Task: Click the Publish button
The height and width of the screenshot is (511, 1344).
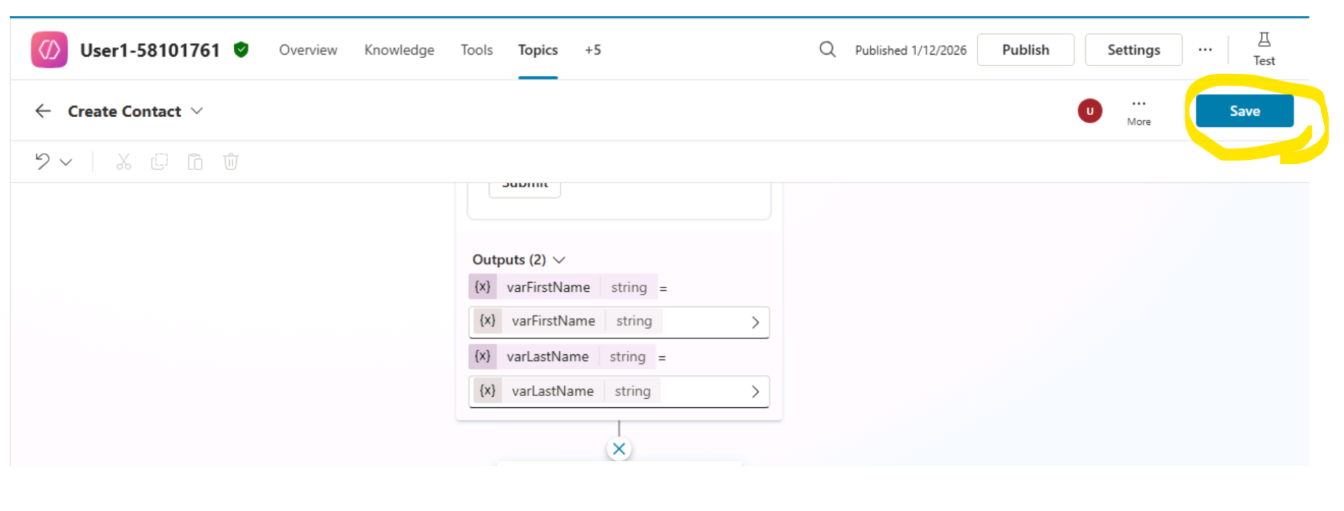Action: pos(1025,50)
